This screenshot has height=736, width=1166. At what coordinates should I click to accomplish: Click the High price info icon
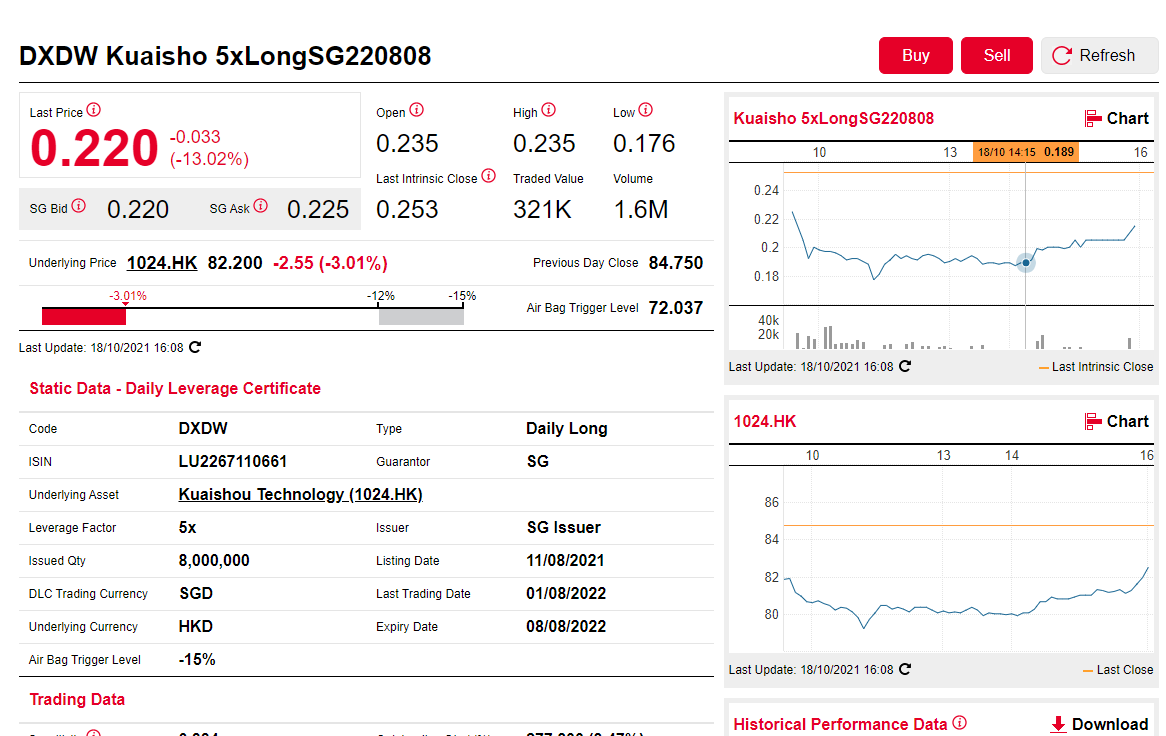549,110
